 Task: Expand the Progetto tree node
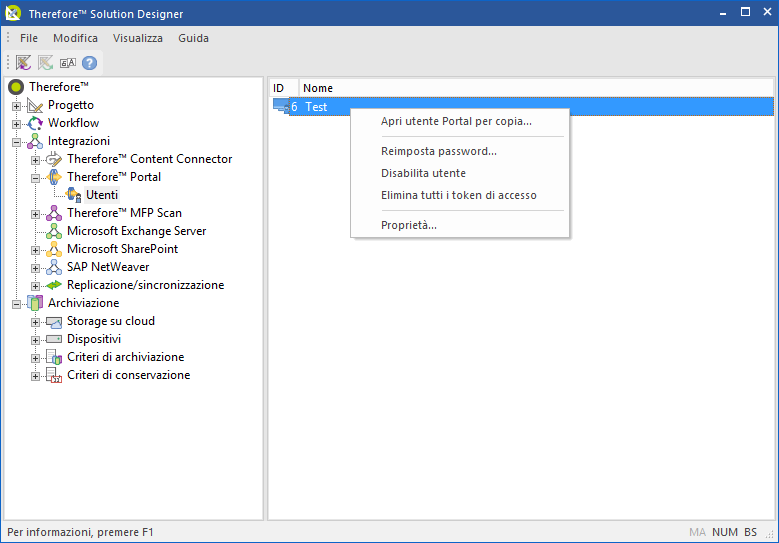tap(16, 106)
